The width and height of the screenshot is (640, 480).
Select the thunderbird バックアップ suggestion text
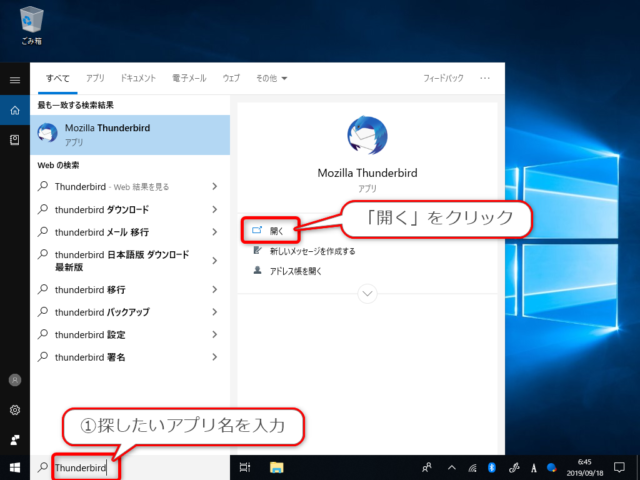point(102,312)
